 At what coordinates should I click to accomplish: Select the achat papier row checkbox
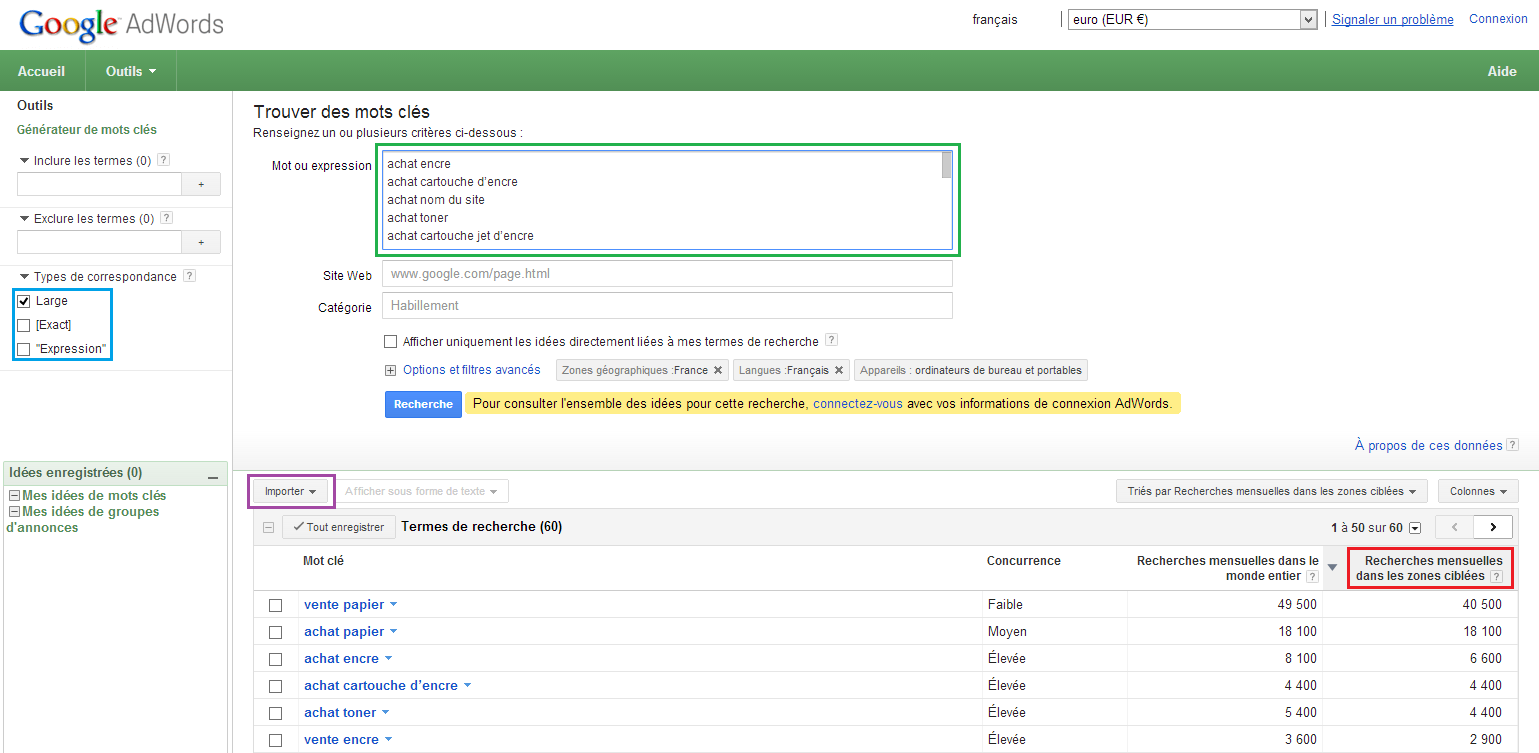[275, 632]
